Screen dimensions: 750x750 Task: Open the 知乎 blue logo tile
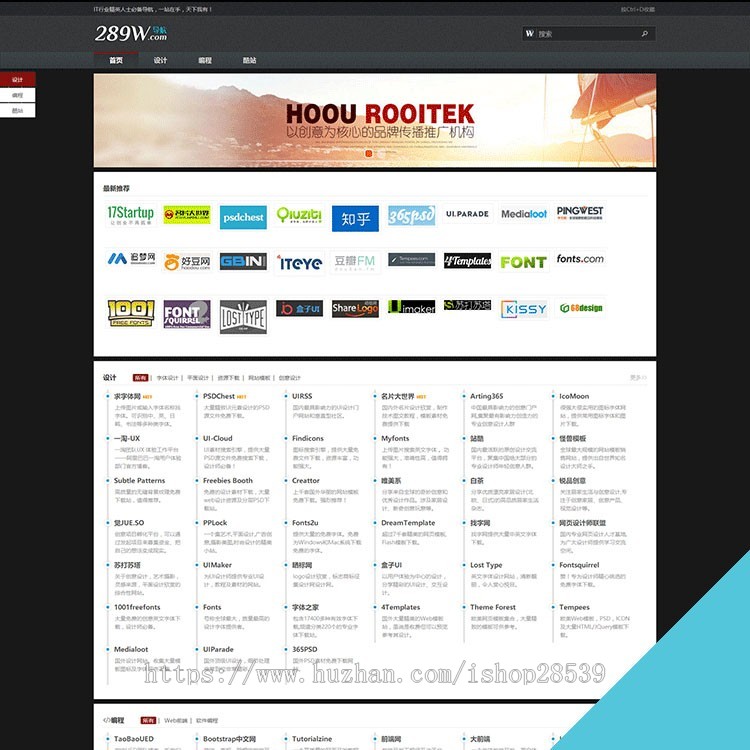click(x=355, y=219)
